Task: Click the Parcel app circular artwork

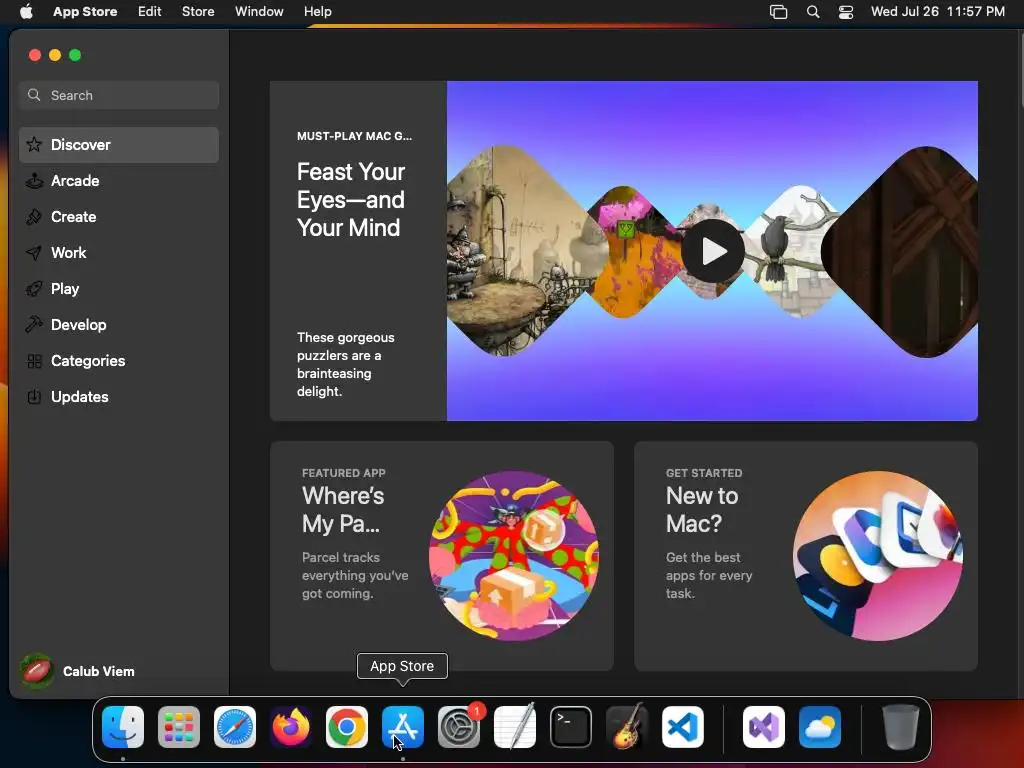Action: coord(513,556)
